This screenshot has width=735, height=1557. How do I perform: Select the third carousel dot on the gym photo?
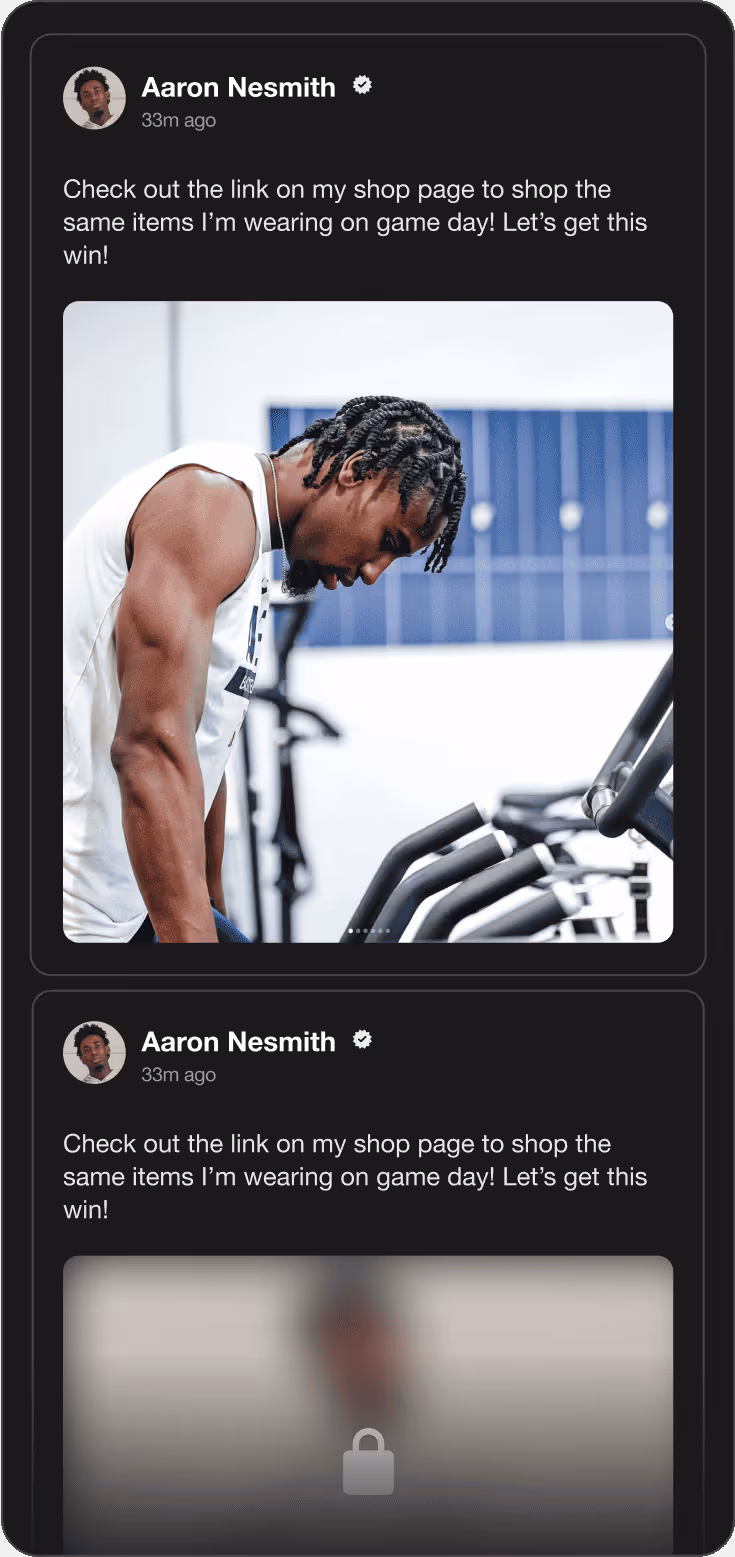coord(365,931)
